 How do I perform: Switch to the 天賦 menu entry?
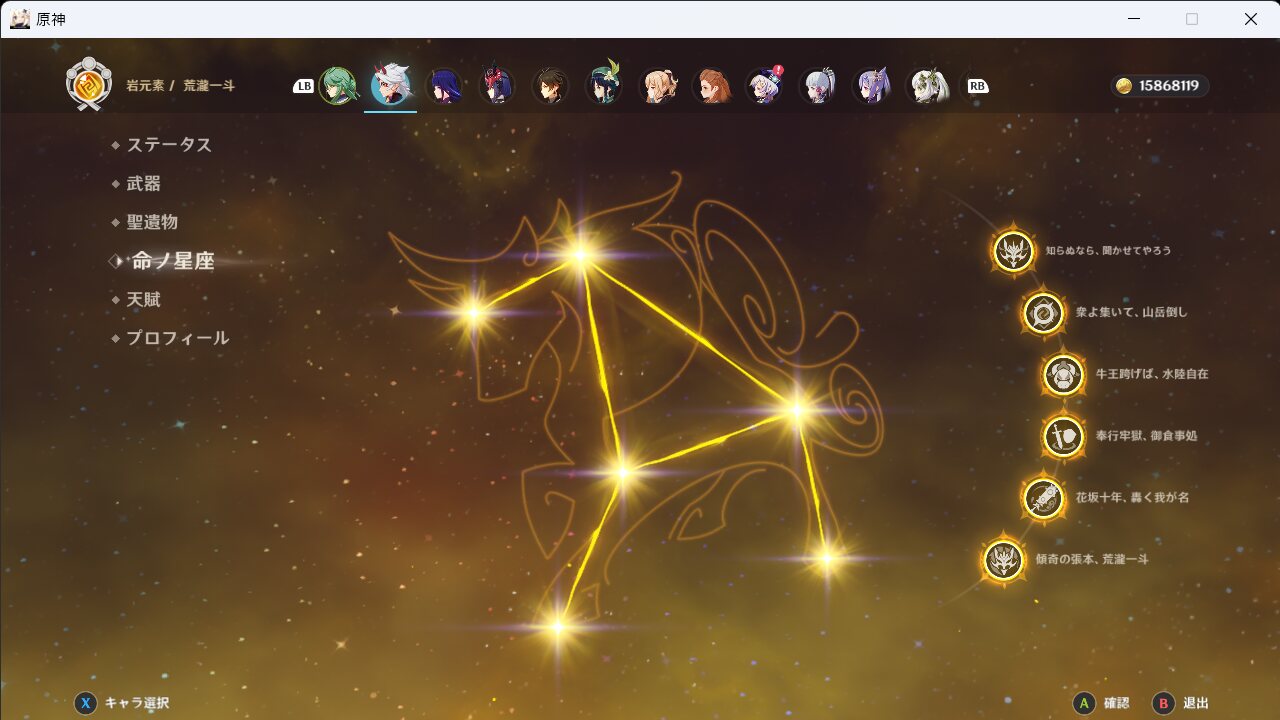[143, 300]
